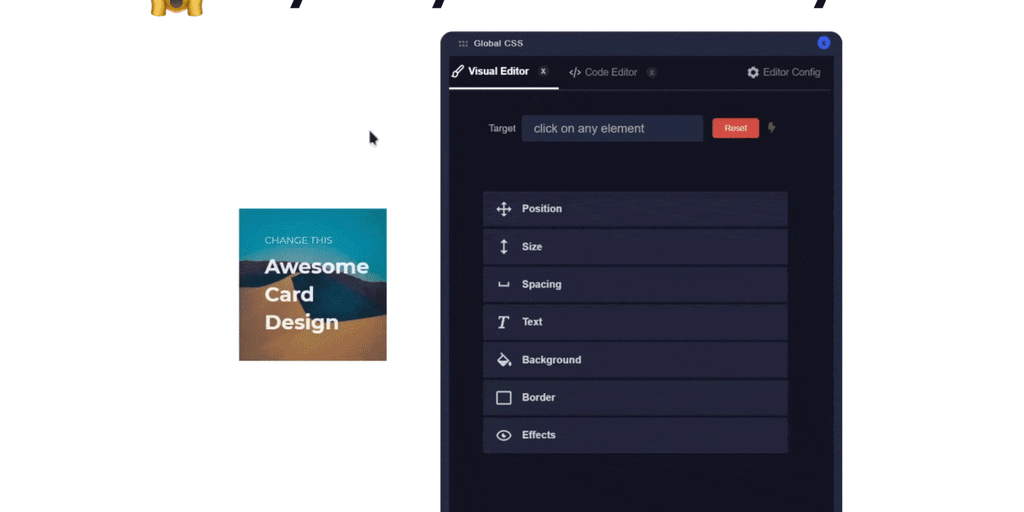
Task: Select the Awesome Card Design card
Action: 313,285
